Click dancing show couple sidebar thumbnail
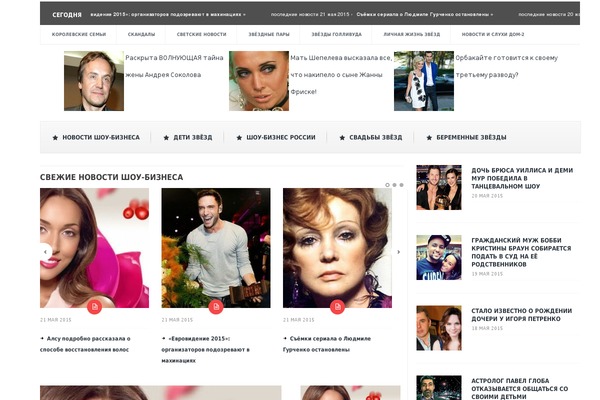 pos(439,188)
